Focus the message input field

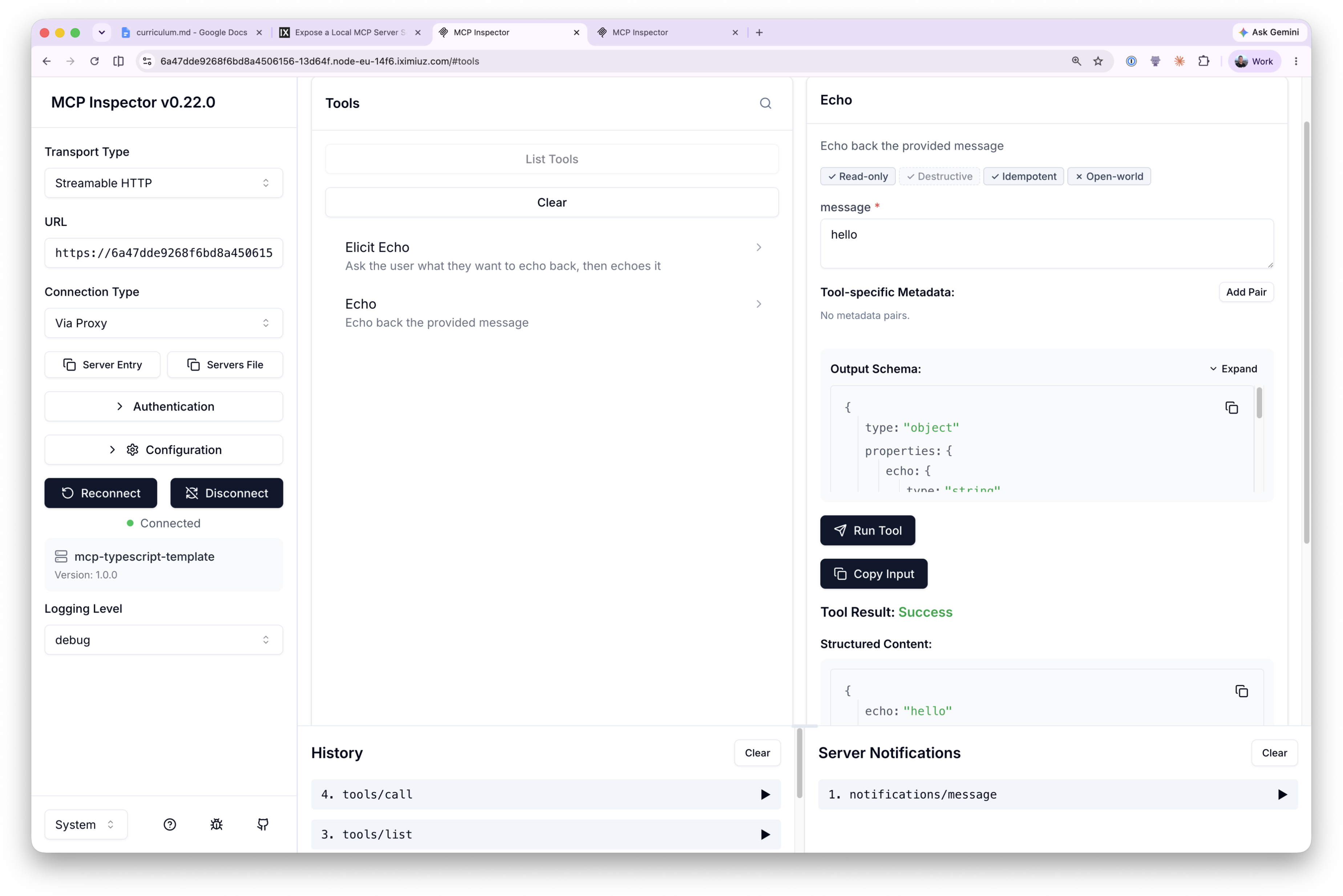click(1047, 243)
